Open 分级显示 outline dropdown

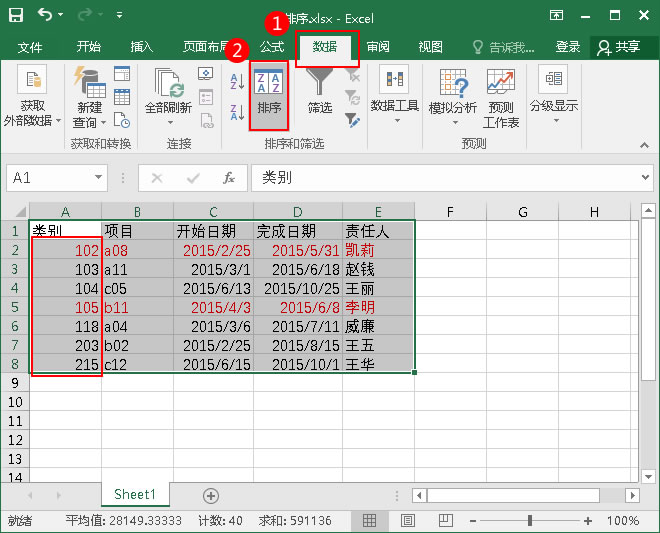pos(554,95)
